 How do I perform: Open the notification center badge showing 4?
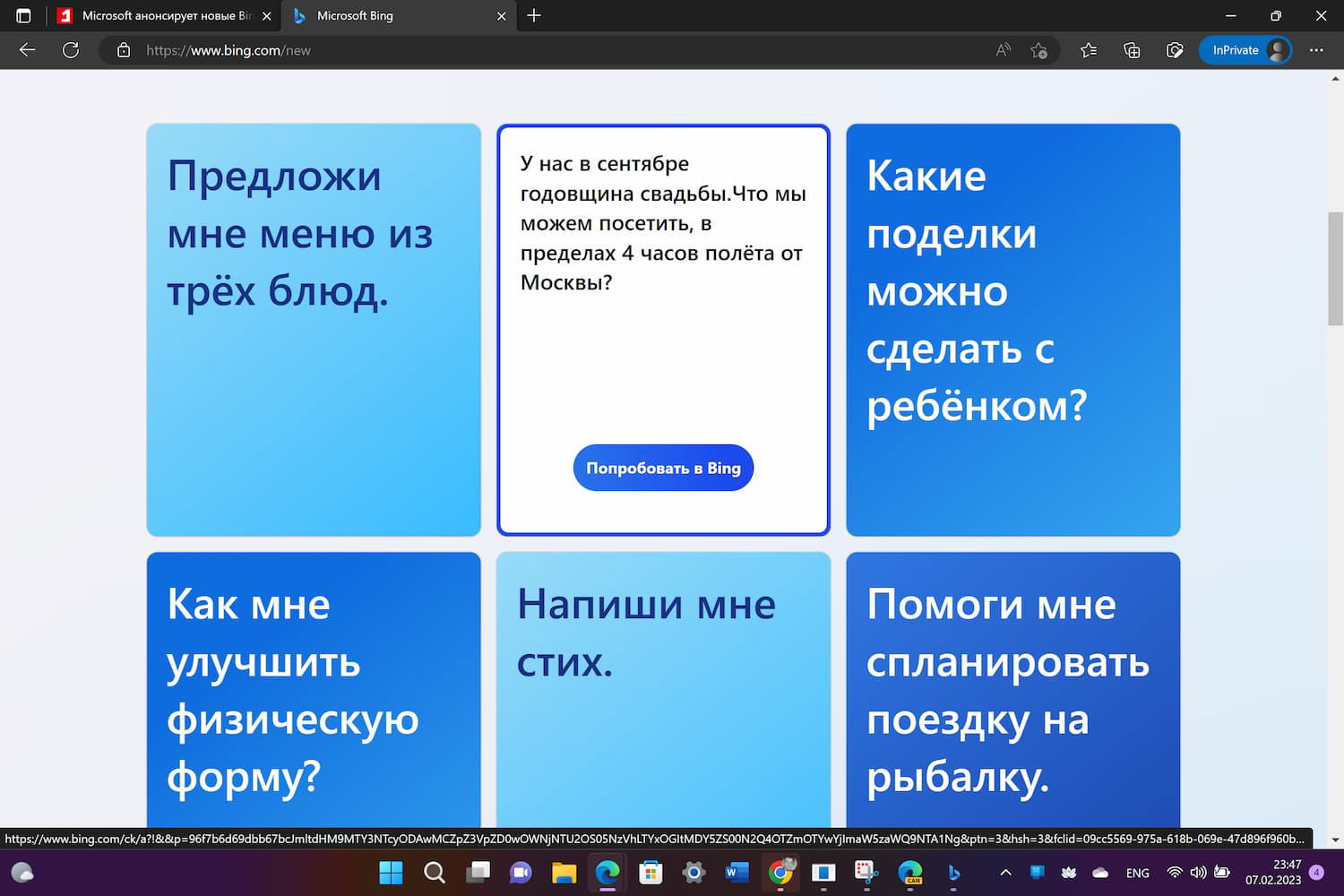click(x=1316, y=873)
